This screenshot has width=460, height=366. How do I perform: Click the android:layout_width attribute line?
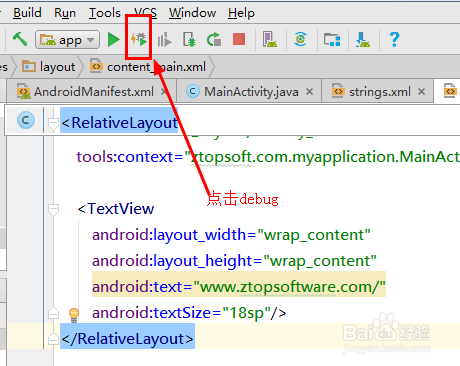pos(231,235)
